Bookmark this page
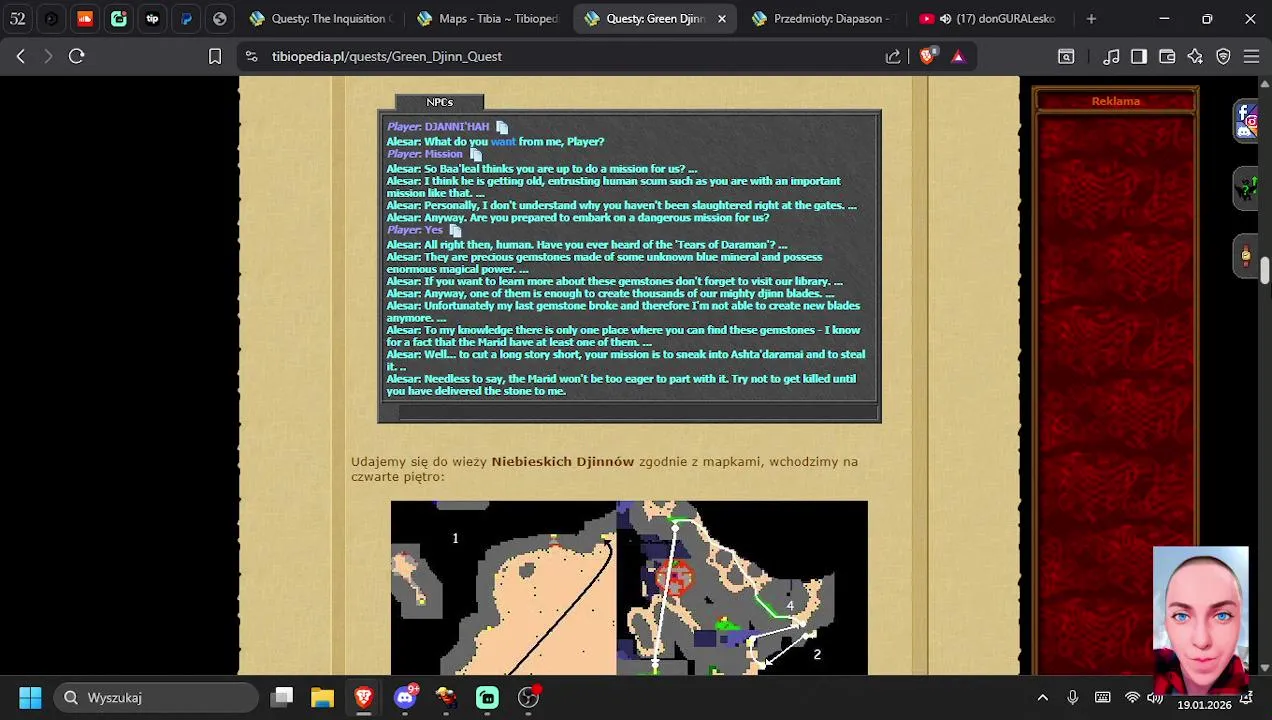The height and width of the screenshot is (720, 1272). [x=214, y=57]
